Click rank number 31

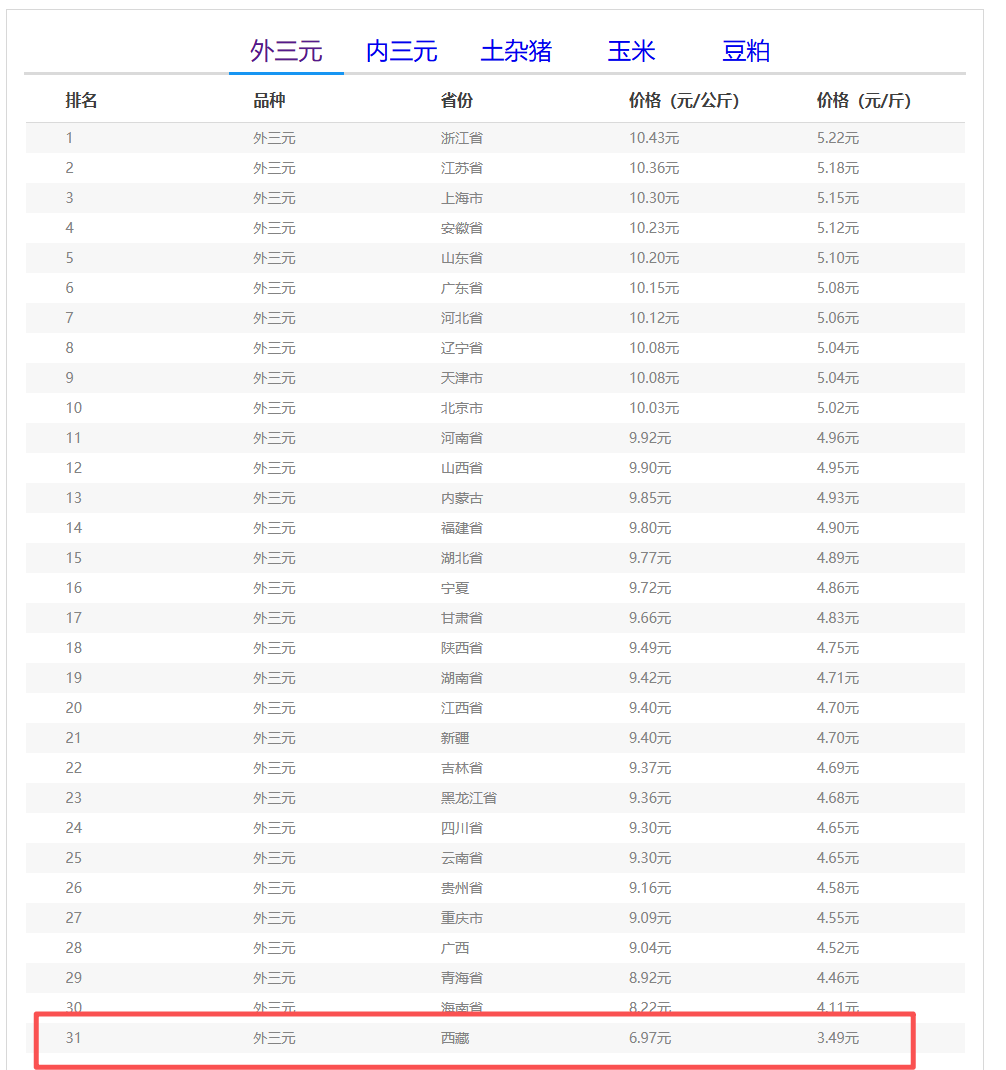click(x=73, y=1039)
